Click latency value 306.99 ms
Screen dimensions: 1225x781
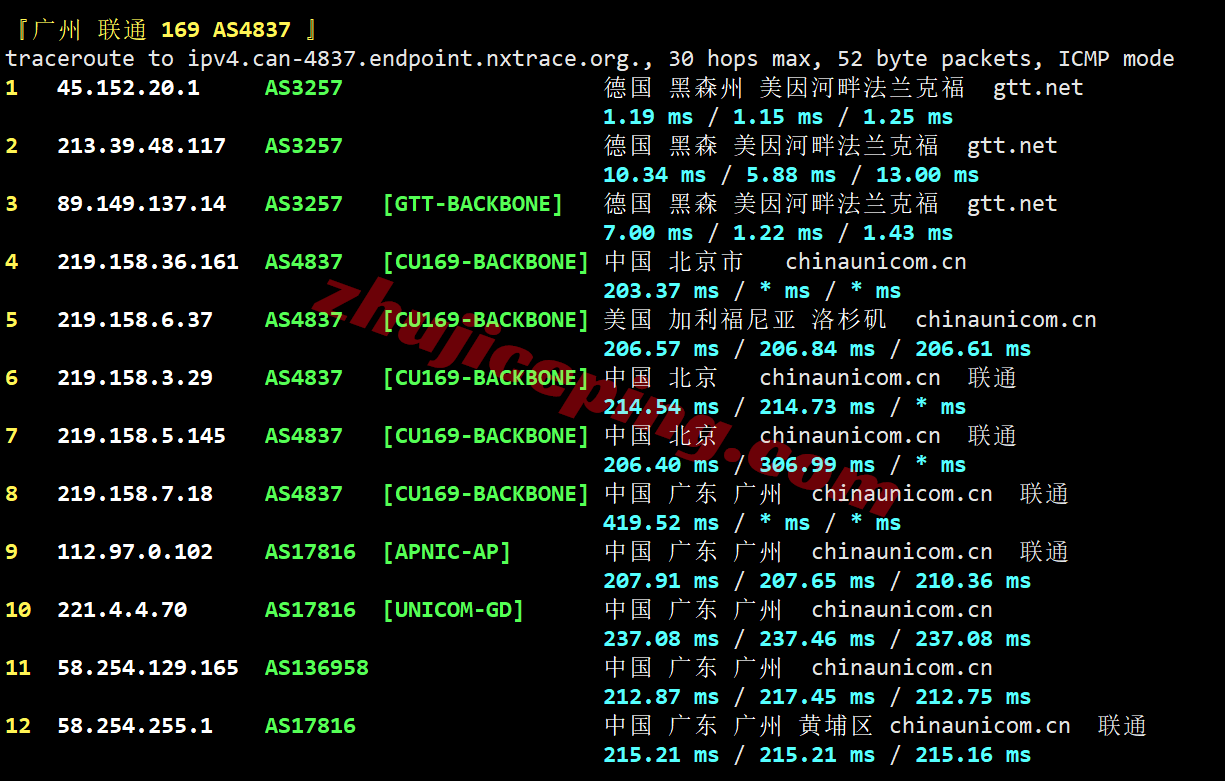817,465
